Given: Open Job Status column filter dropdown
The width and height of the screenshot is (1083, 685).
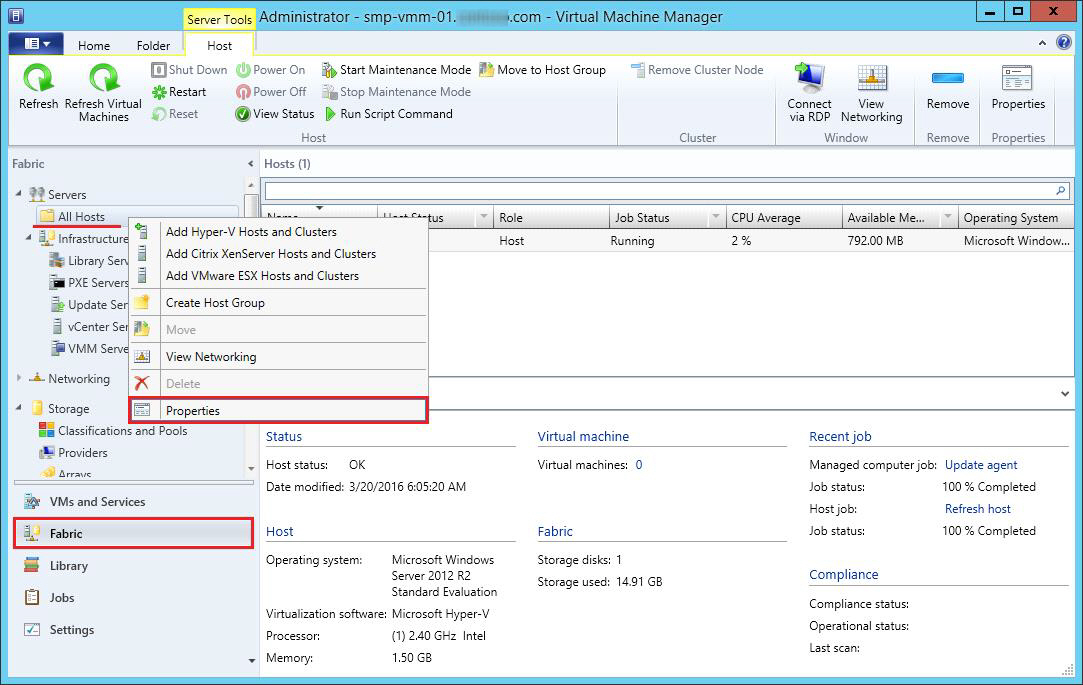Looking at the screenshot, I should coord(715,218).
